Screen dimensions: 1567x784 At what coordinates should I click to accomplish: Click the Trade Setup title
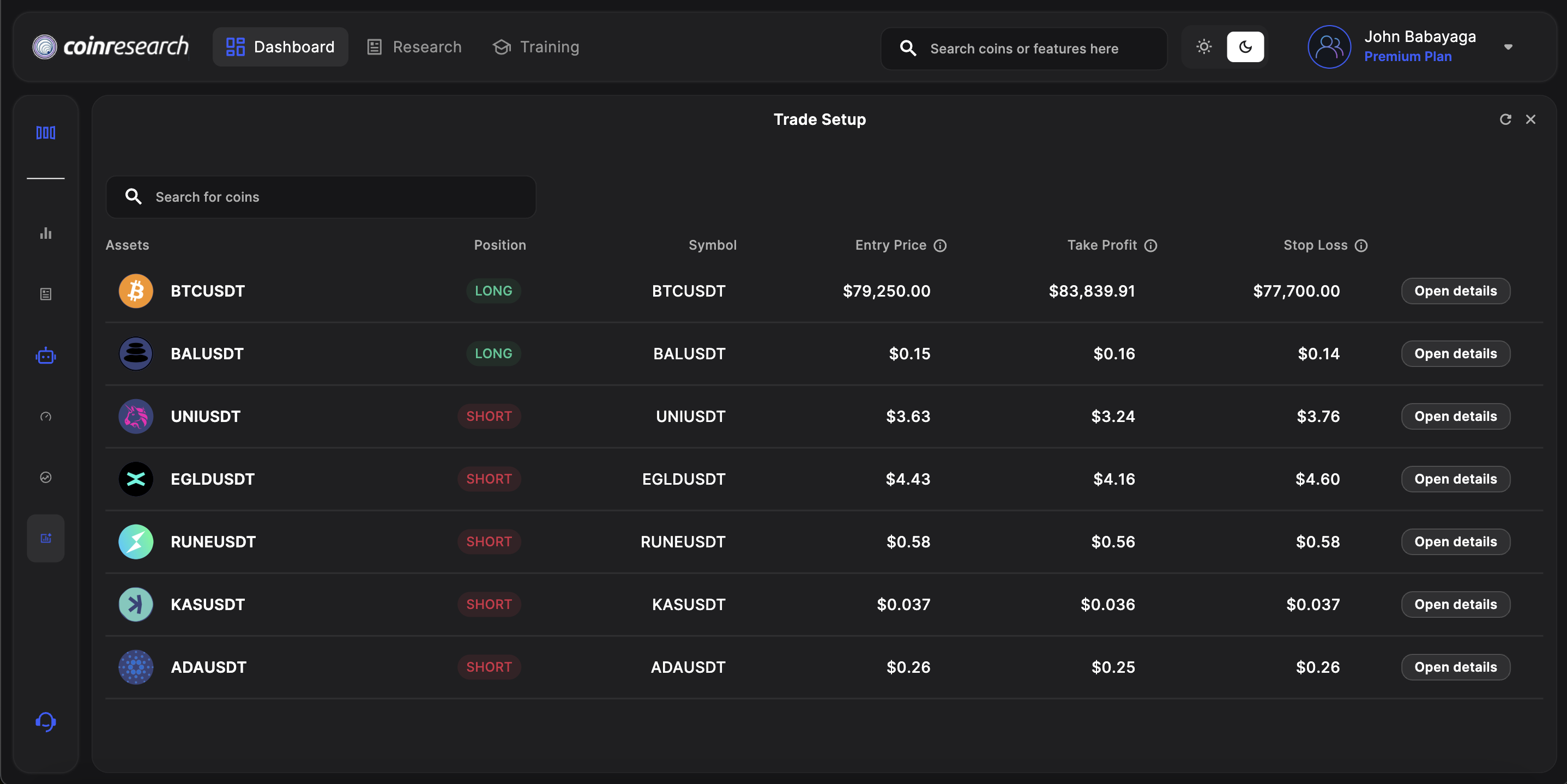point(819,119)
